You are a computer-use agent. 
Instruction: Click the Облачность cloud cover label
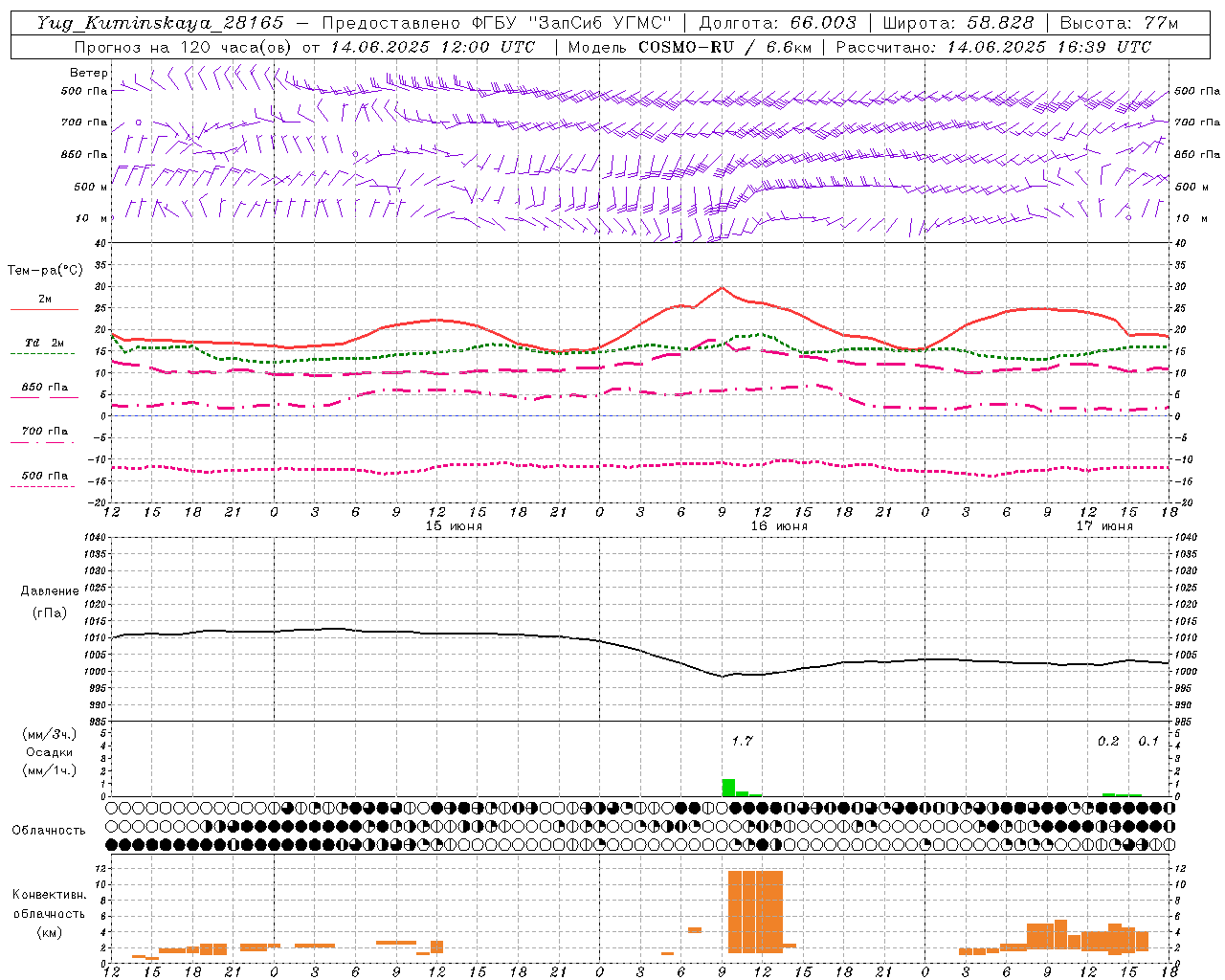coord(49,830)
